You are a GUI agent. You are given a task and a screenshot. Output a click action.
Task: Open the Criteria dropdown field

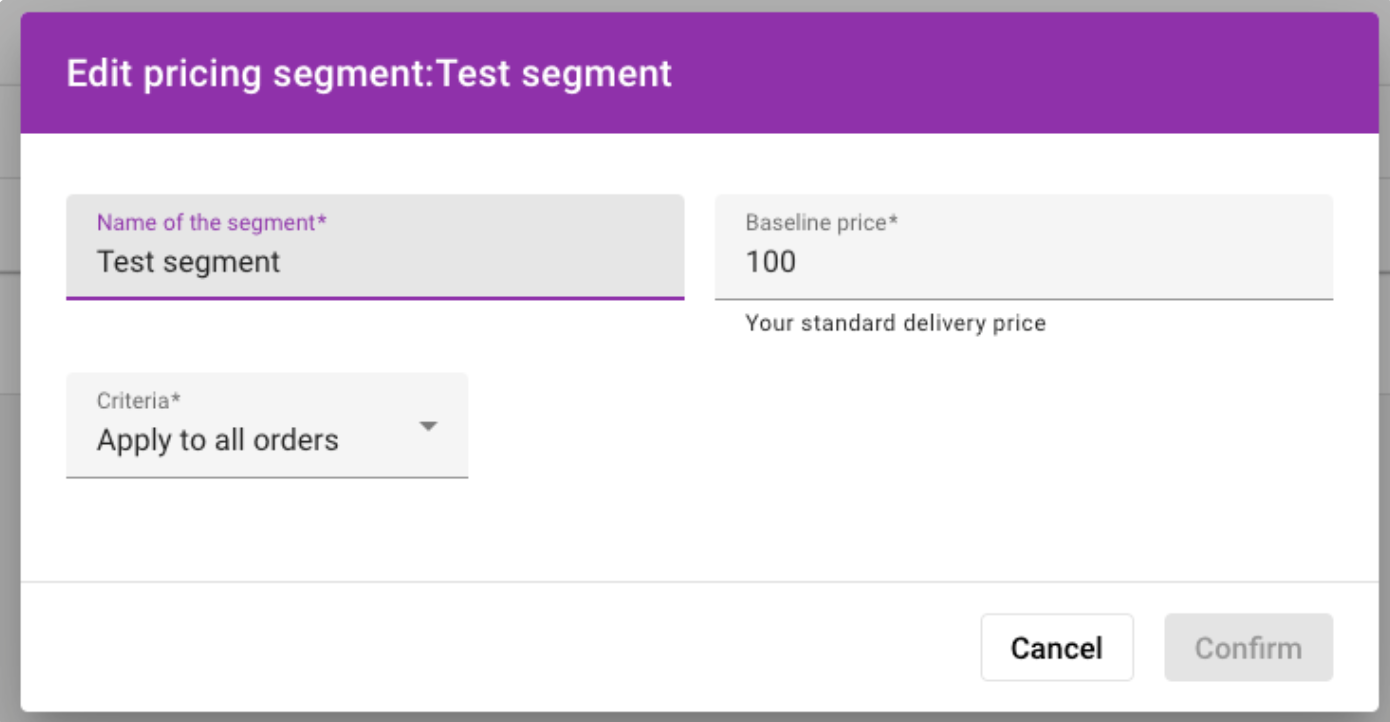[x=266, y=426]
